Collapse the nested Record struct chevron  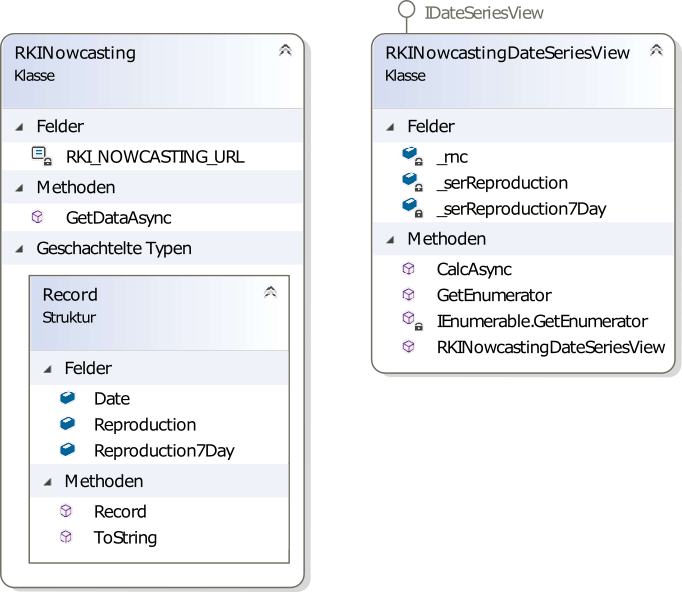point(271,292)
